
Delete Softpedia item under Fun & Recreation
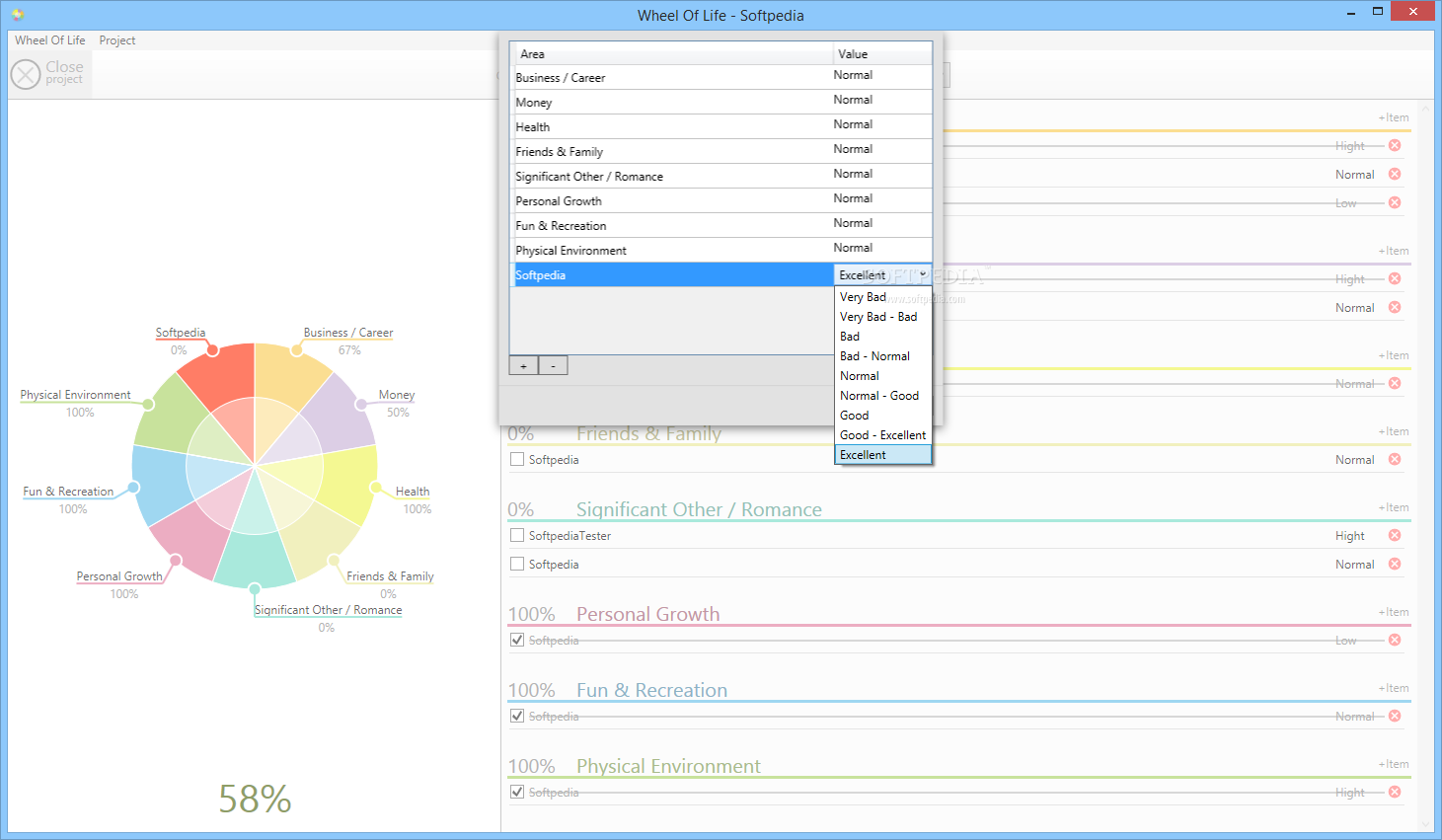[1395, 716]
